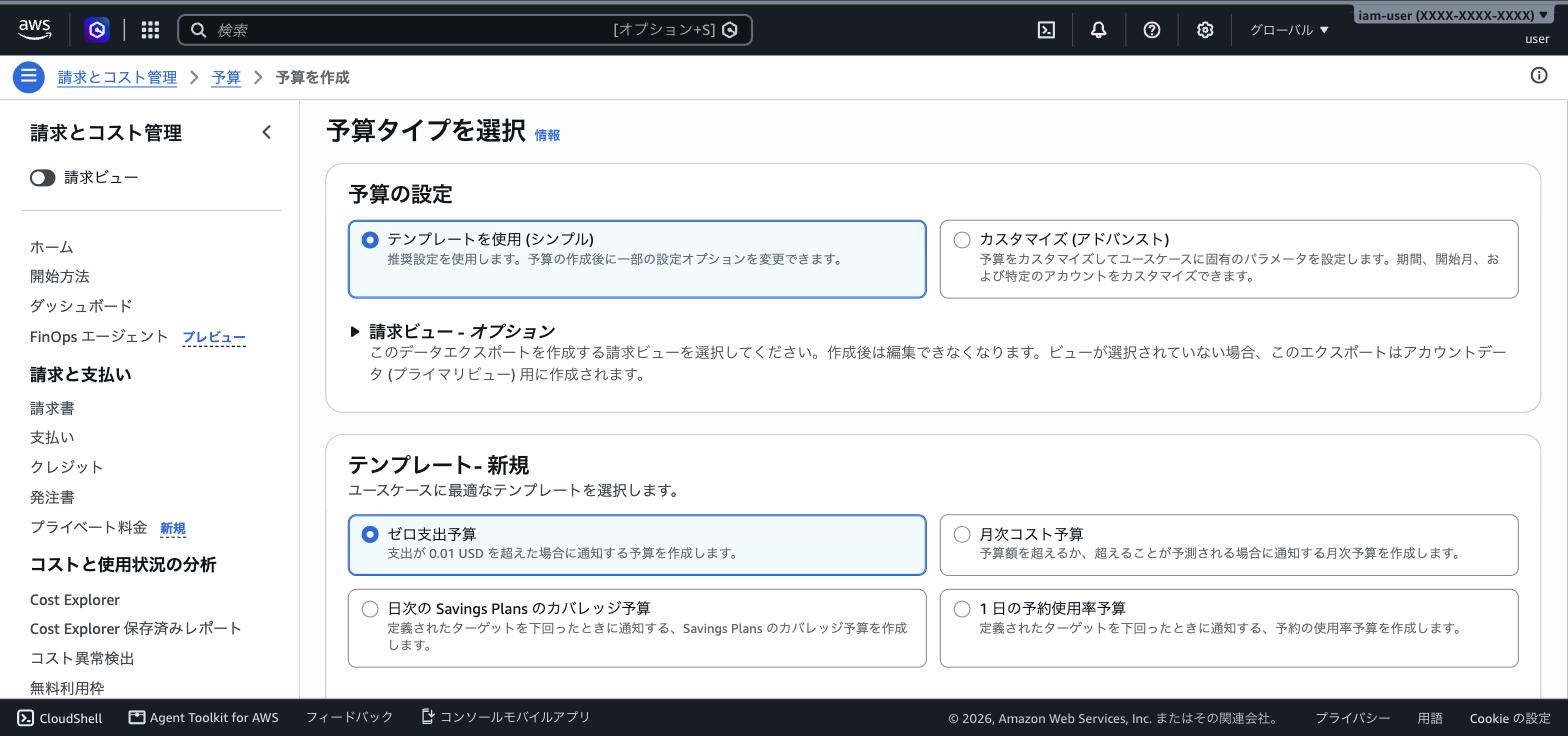Open Cost Explorer in the sidebar
1568x736 pixels.
click(75, 600)
